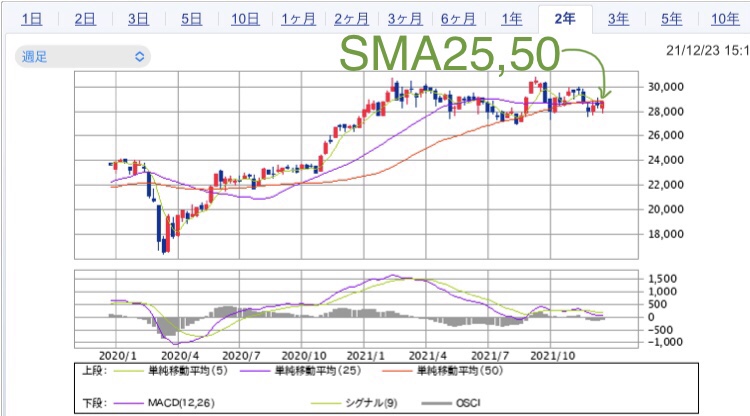Click the active 2年 tab
750x416 pixels.
click(x=565, y=19)
